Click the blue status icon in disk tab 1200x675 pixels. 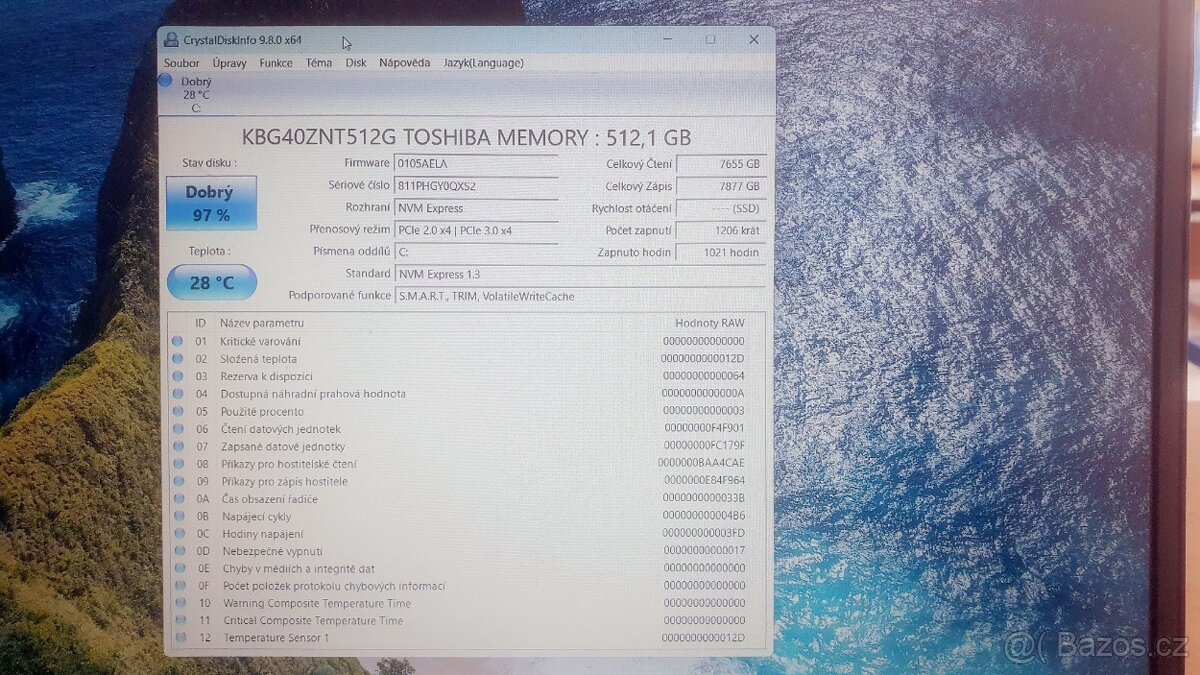coord(166,80)
